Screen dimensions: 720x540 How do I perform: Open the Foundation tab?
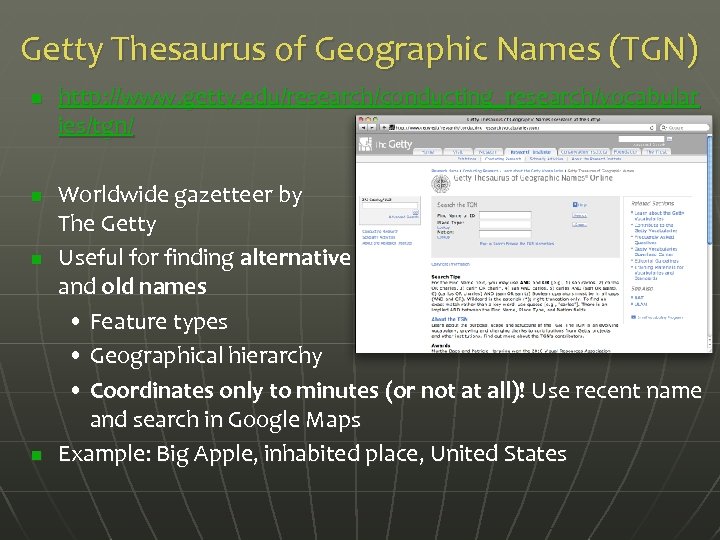click(625, 152)
